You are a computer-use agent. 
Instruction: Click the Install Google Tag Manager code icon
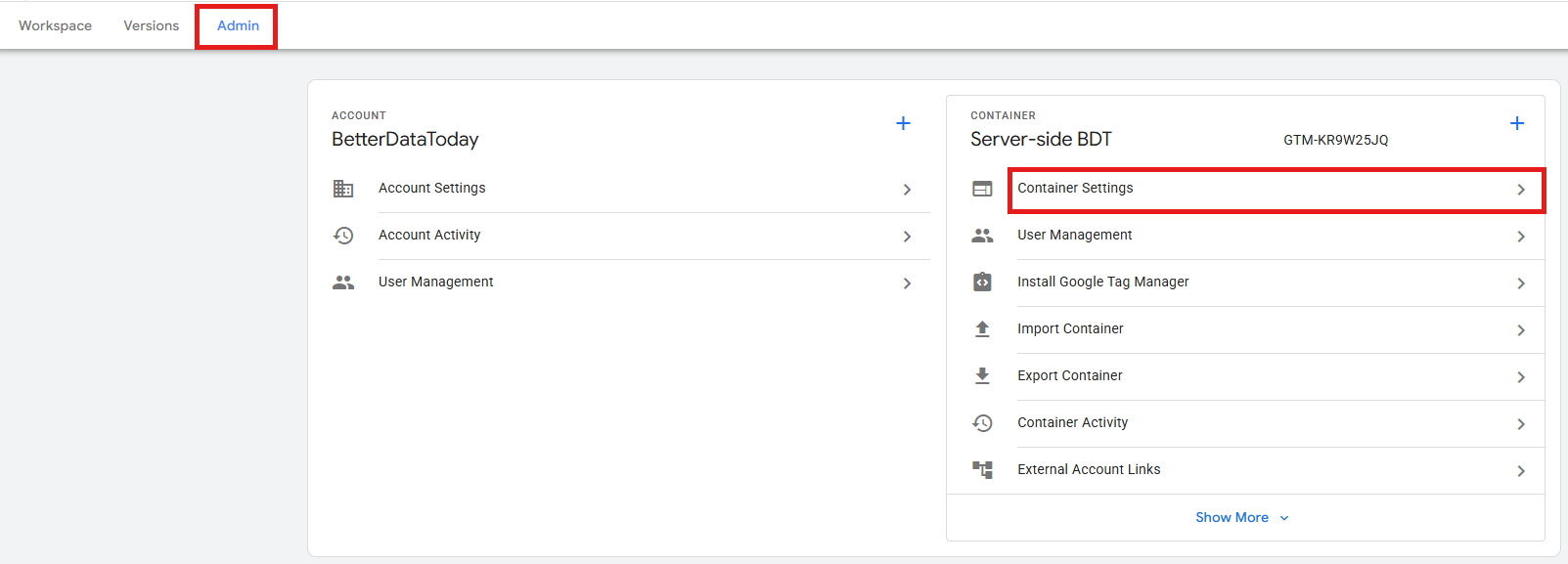(x=982, y=282)
